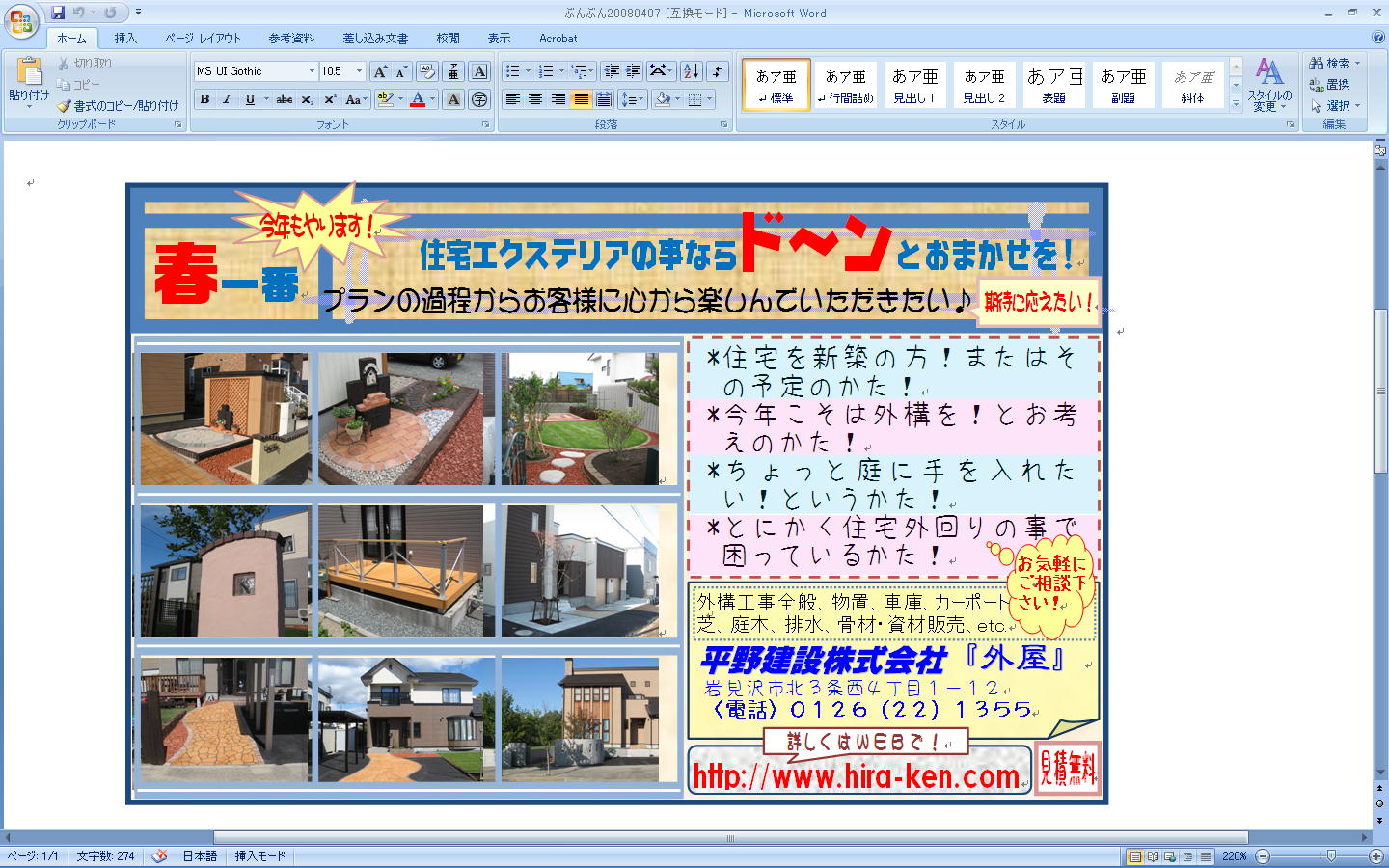Click the Clear Formatting eraser icon
The width and height of the screenshot is (1389, 868).
(x=428, y=71)
